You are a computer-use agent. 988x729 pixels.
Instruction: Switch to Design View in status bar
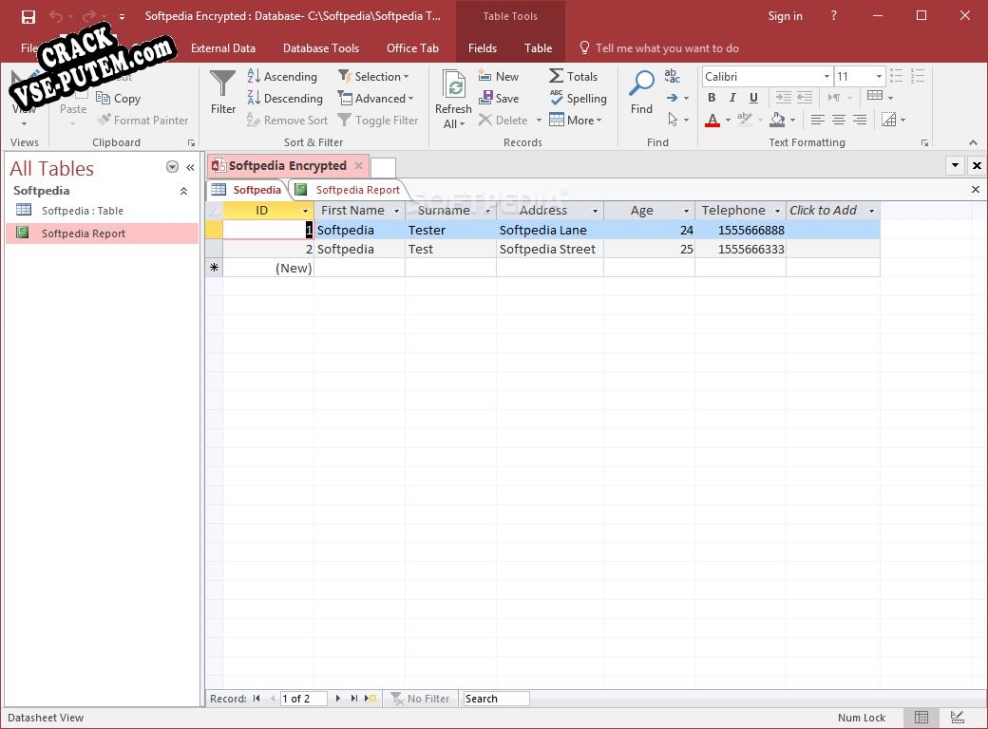coord(957,717)
